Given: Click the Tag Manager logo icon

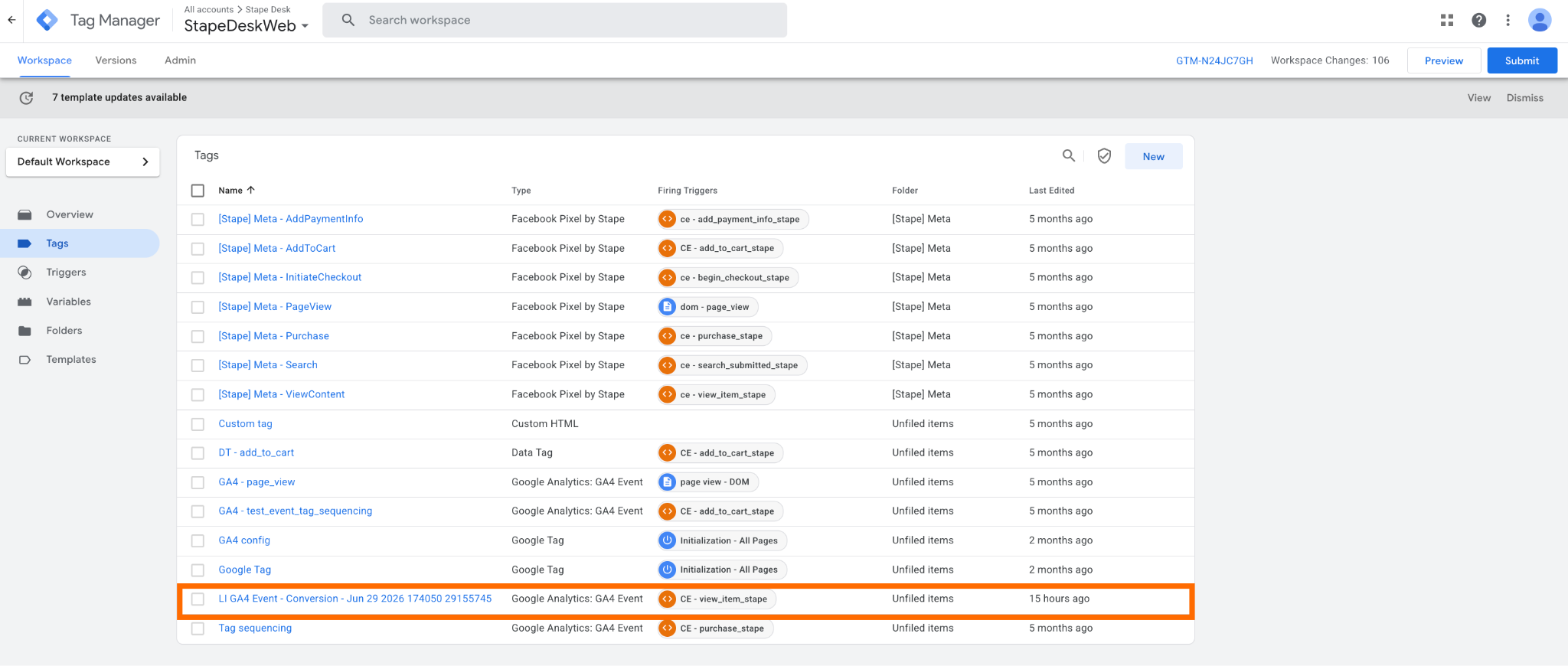Looking at the screenshot, I should pyautogui.click(x=47, y=20).
